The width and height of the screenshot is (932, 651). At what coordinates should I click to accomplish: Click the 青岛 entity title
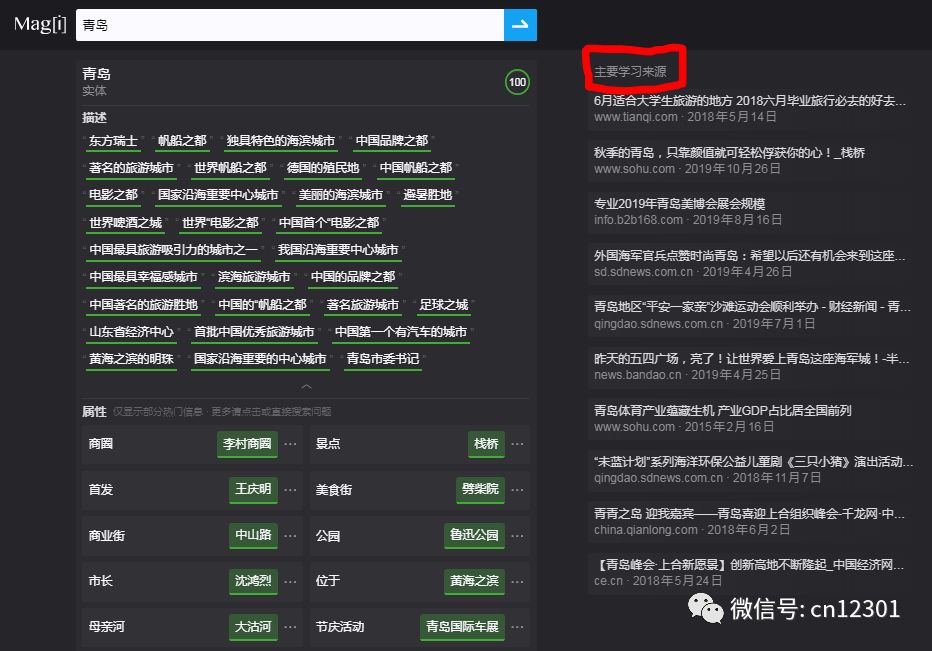pos(96,74)
